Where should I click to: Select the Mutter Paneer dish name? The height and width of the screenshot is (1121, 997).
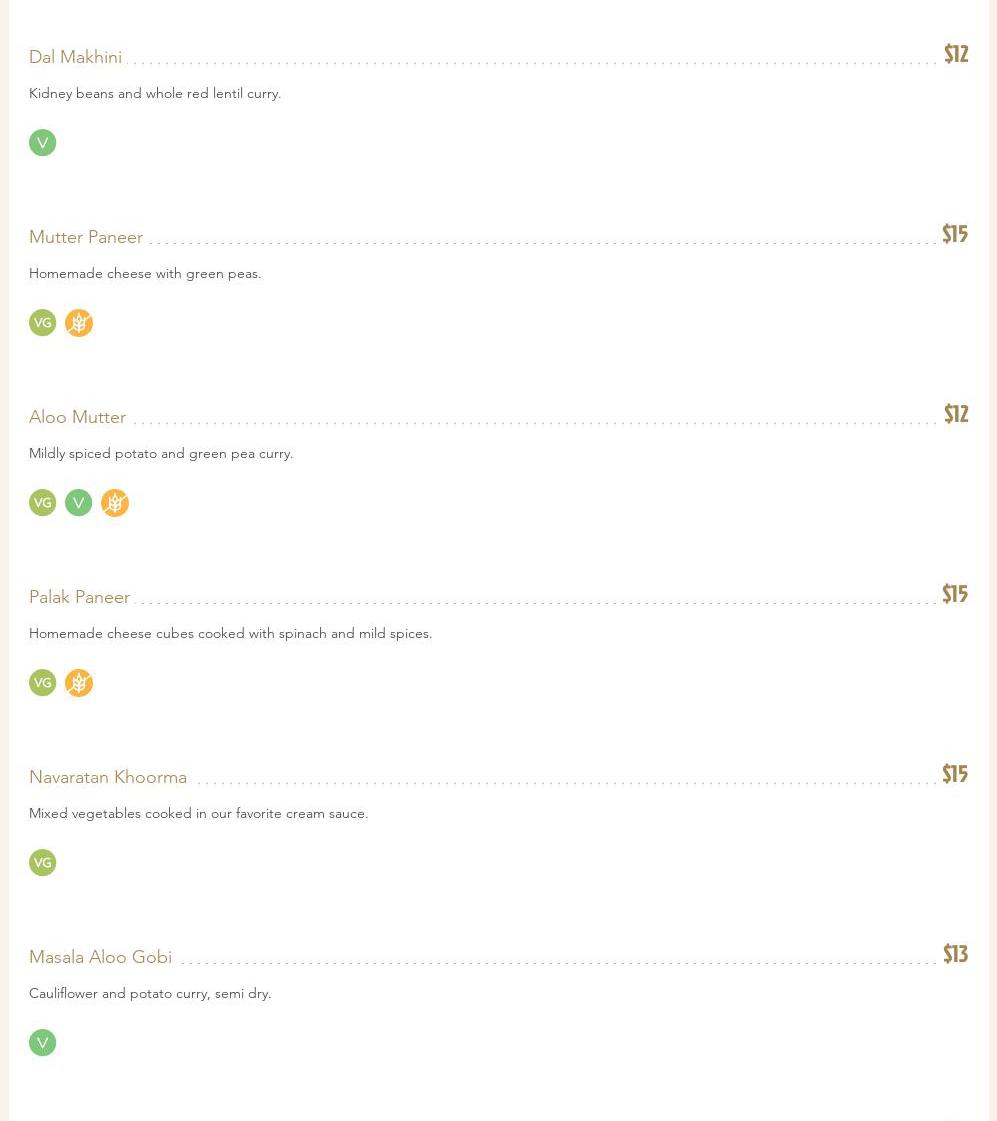[86, 237]
